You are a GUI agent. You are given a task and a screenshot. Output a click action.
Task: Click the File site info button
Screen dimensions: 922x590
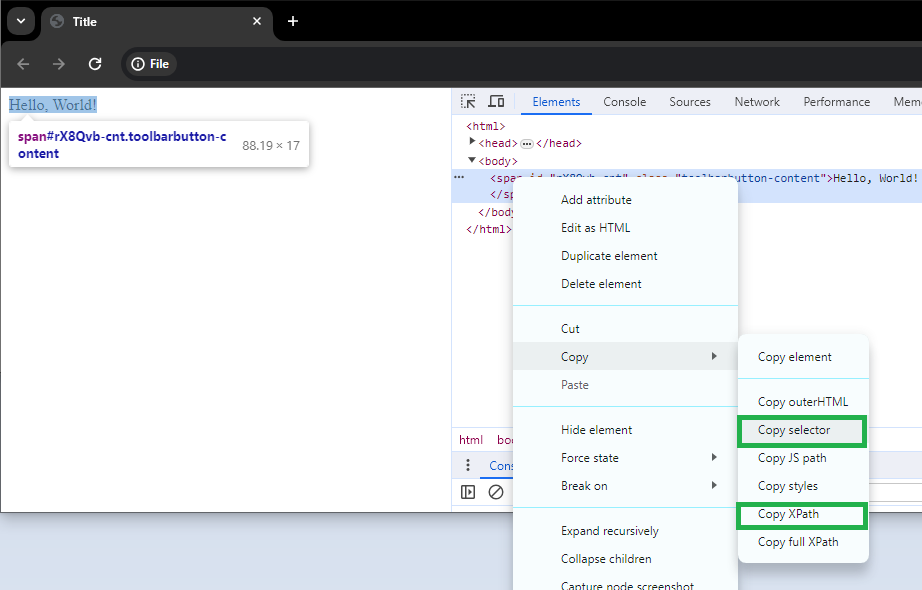pos(150,64)
